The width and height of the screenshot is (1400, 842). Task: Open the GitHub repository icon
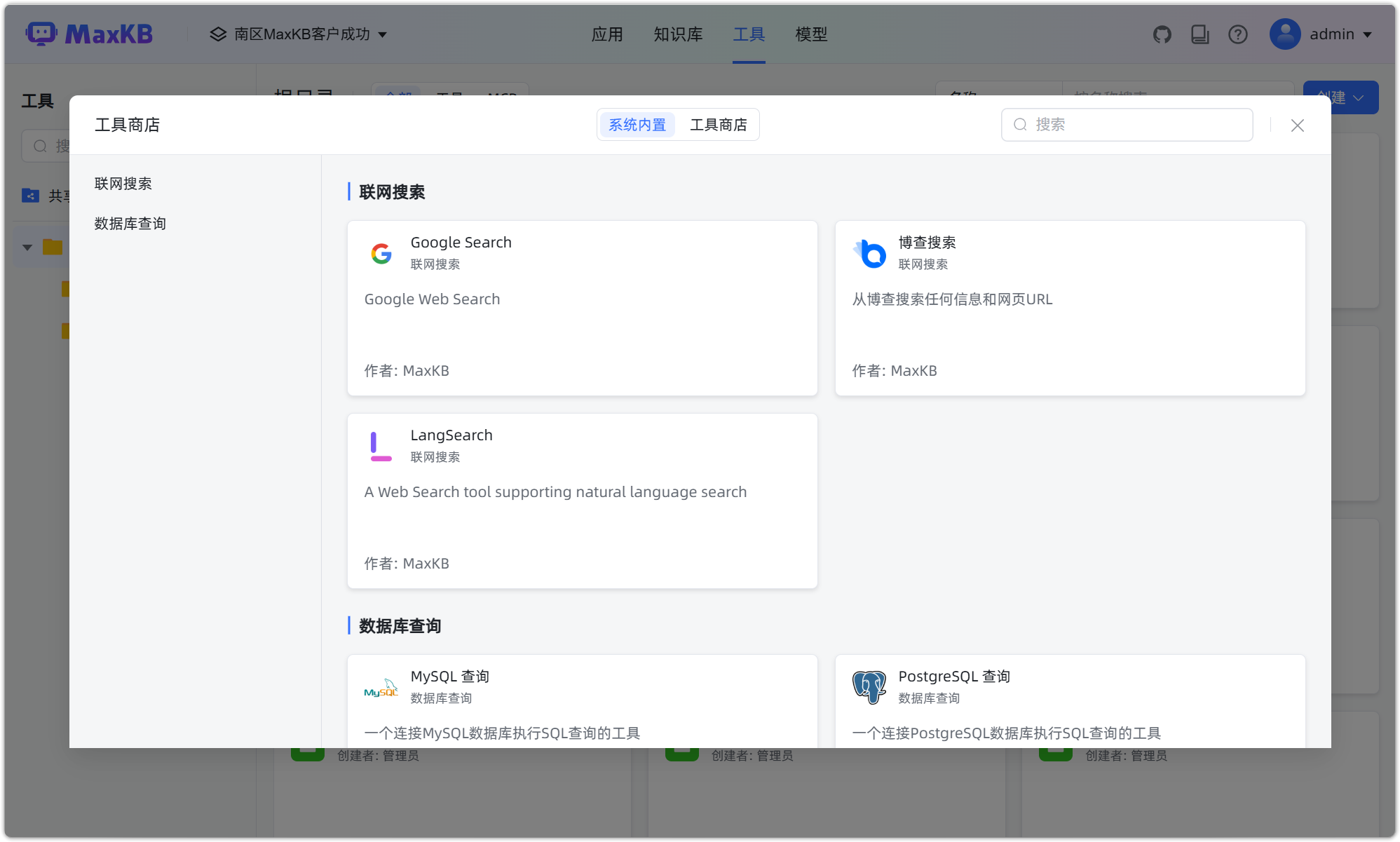coord(1162,34)
